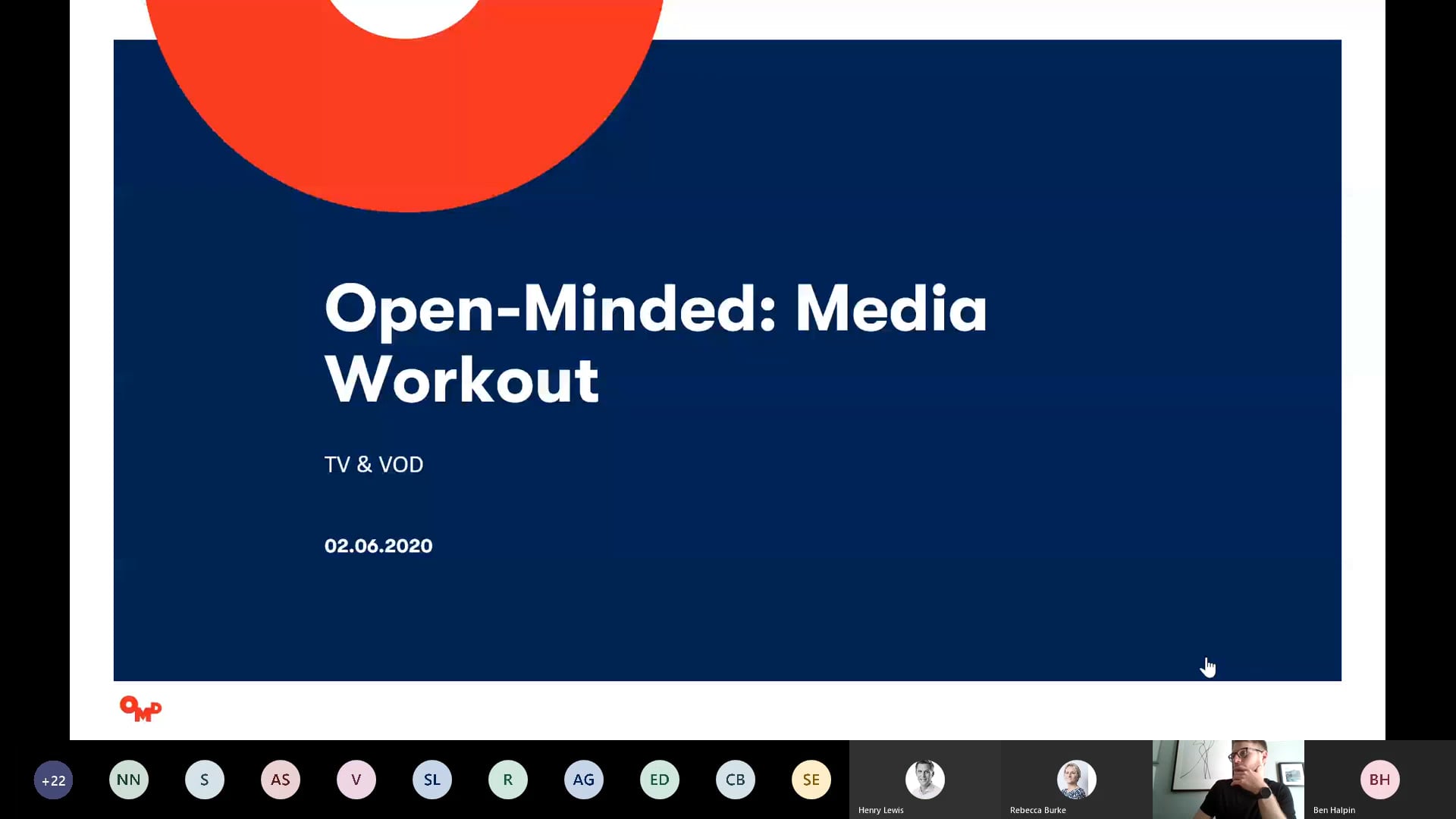Select participant avatar NN
The image size is (1456, 819).
coord(129,780)
